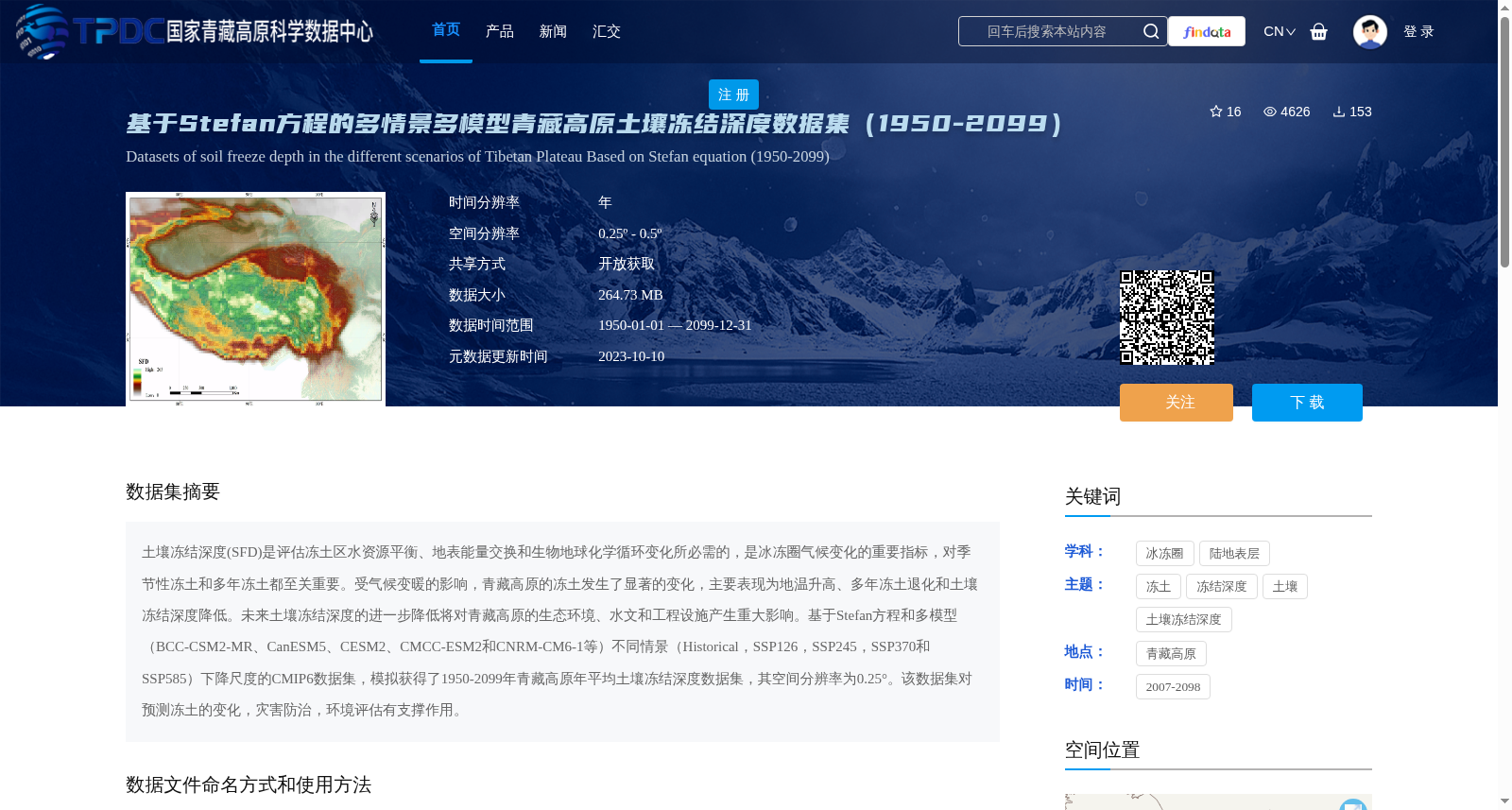The width and height of the screenshot is (1512, 810).
Task: Open the shopping basket icon
Action: pyautogui.click(x=1319, y=31)
